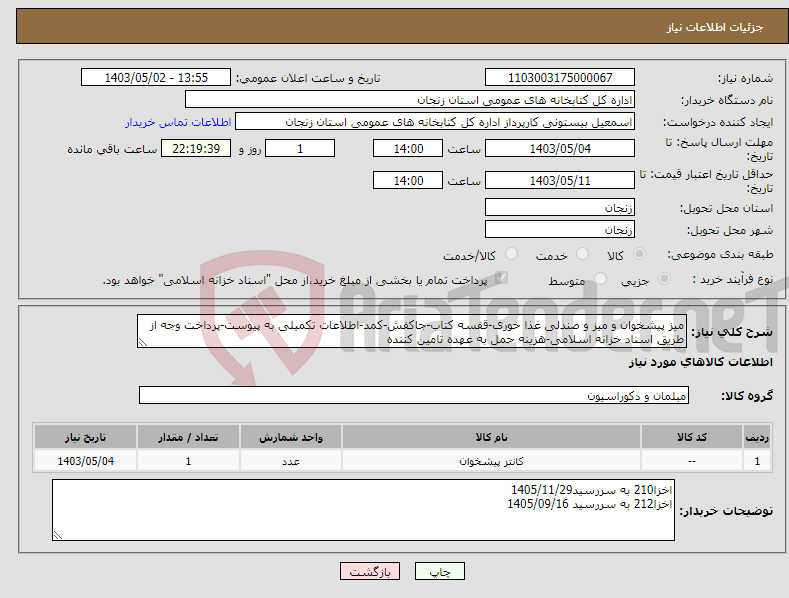The image size is (789, 598).
Task: Click the resize handle of buyer notes box
Action: [x=58, y=535]
